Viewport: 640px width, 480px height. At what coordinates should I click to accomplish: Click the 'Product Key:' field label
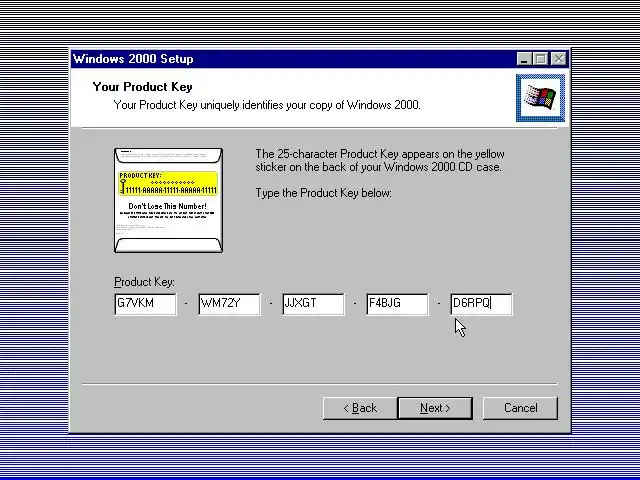click(x=144, y=282)
